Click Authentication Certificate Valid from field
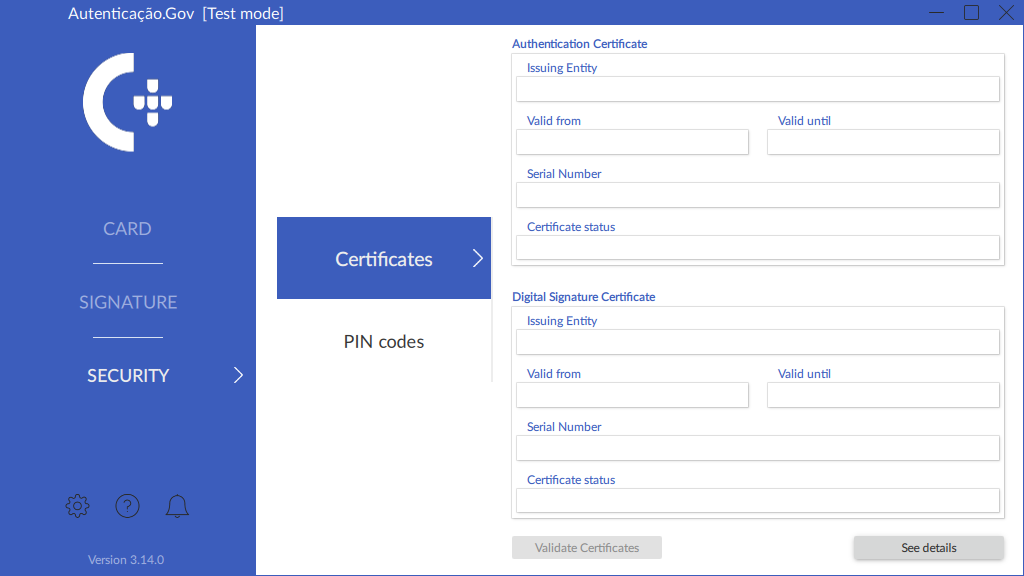This screenshot has height=576, width=1024. click(632, 142)
